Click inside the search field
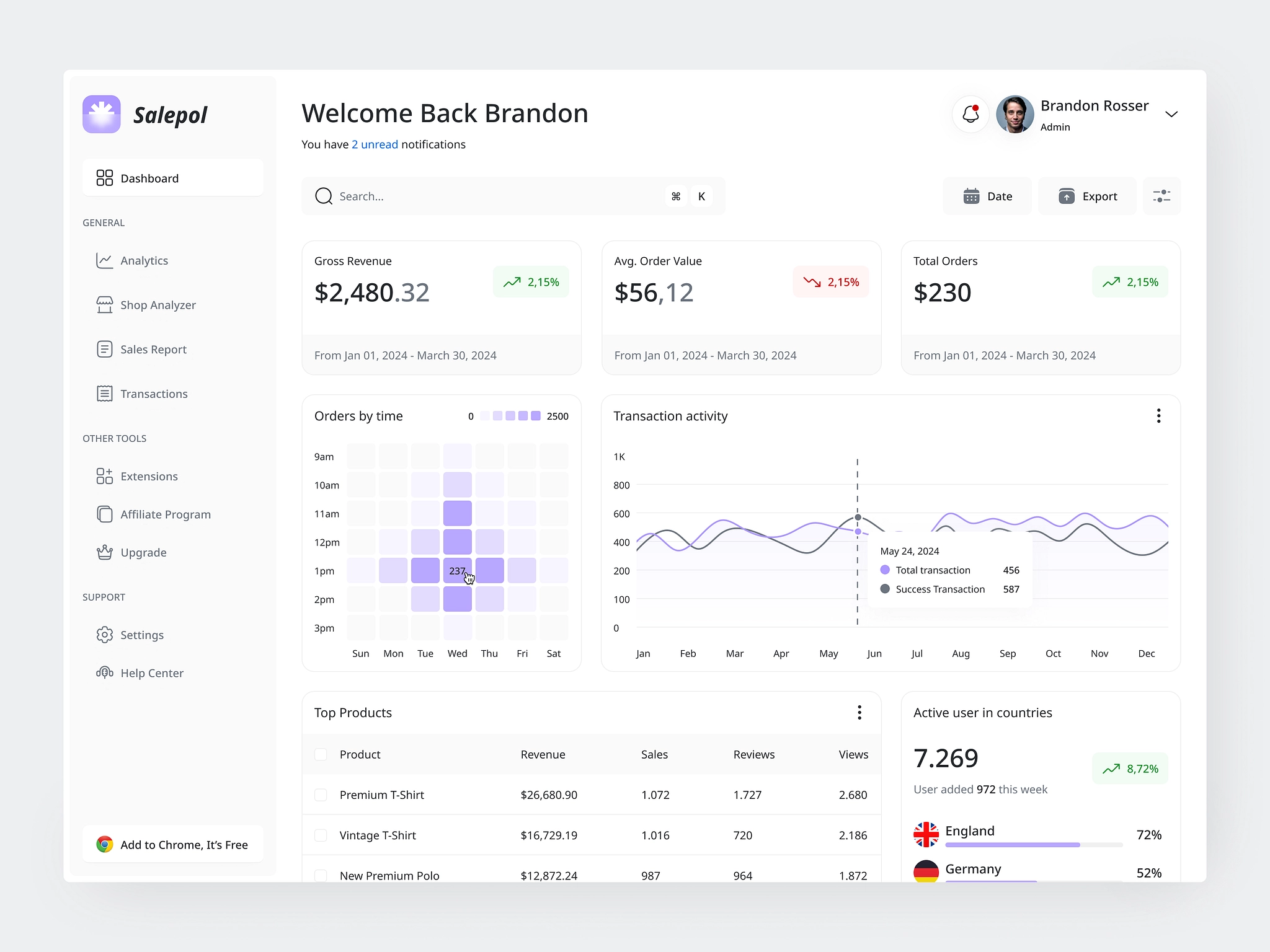This screenshot has height=952, width=1270. pos(434,196)
